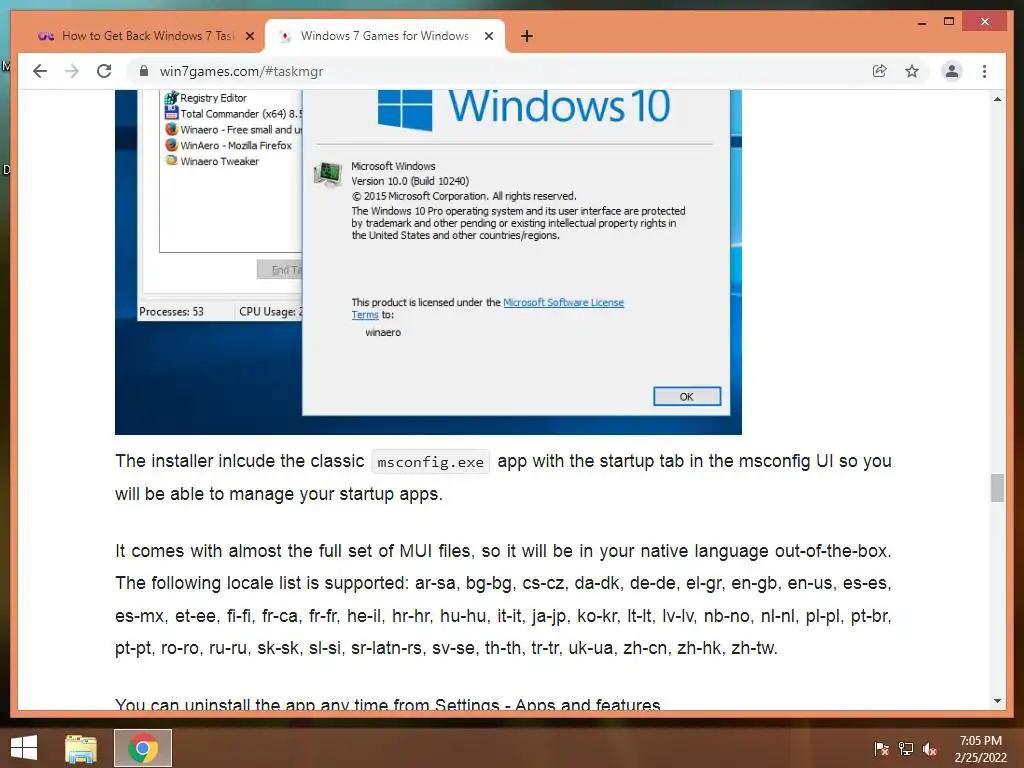Click the 'Version 10.0 (Build 10240)' text
1024x768 pixels.
click(x=410, y=181)
